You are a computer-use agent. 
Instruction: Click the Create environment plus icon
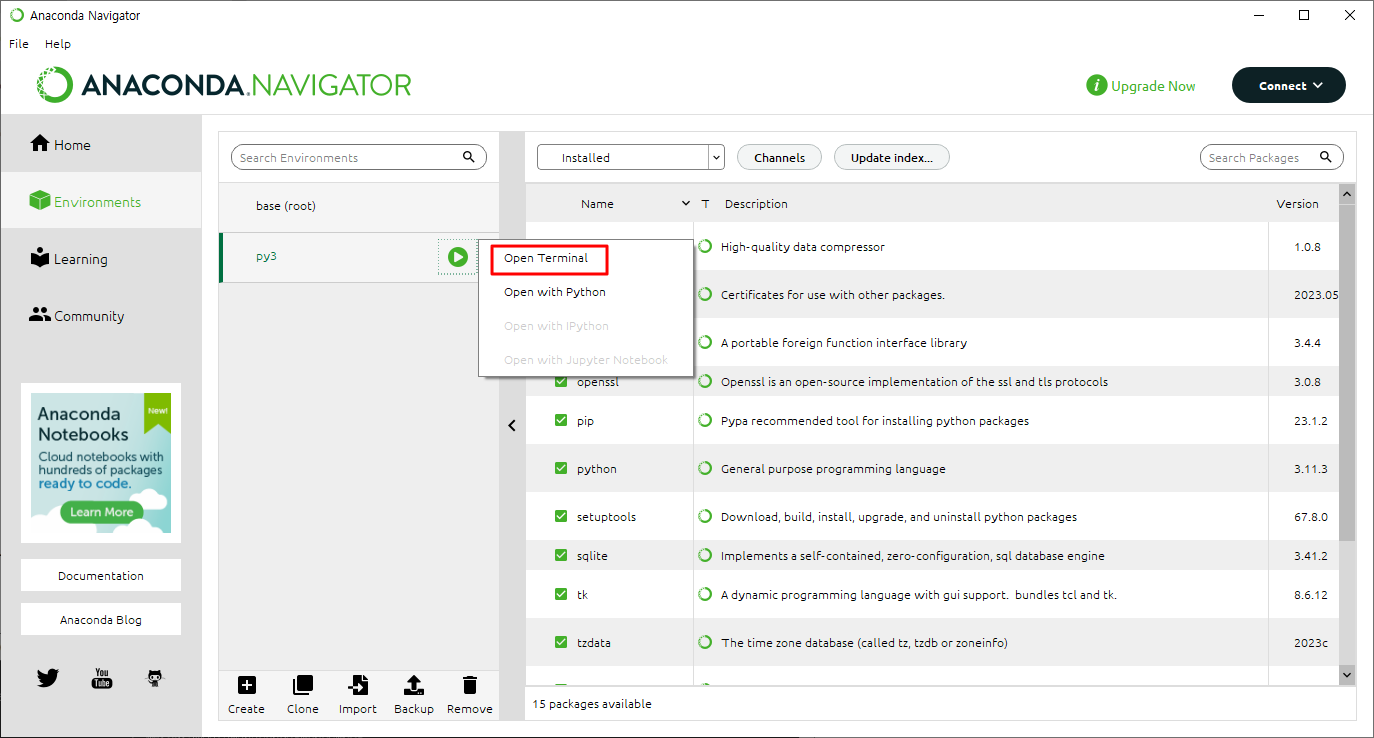click(x=246, y=685)
